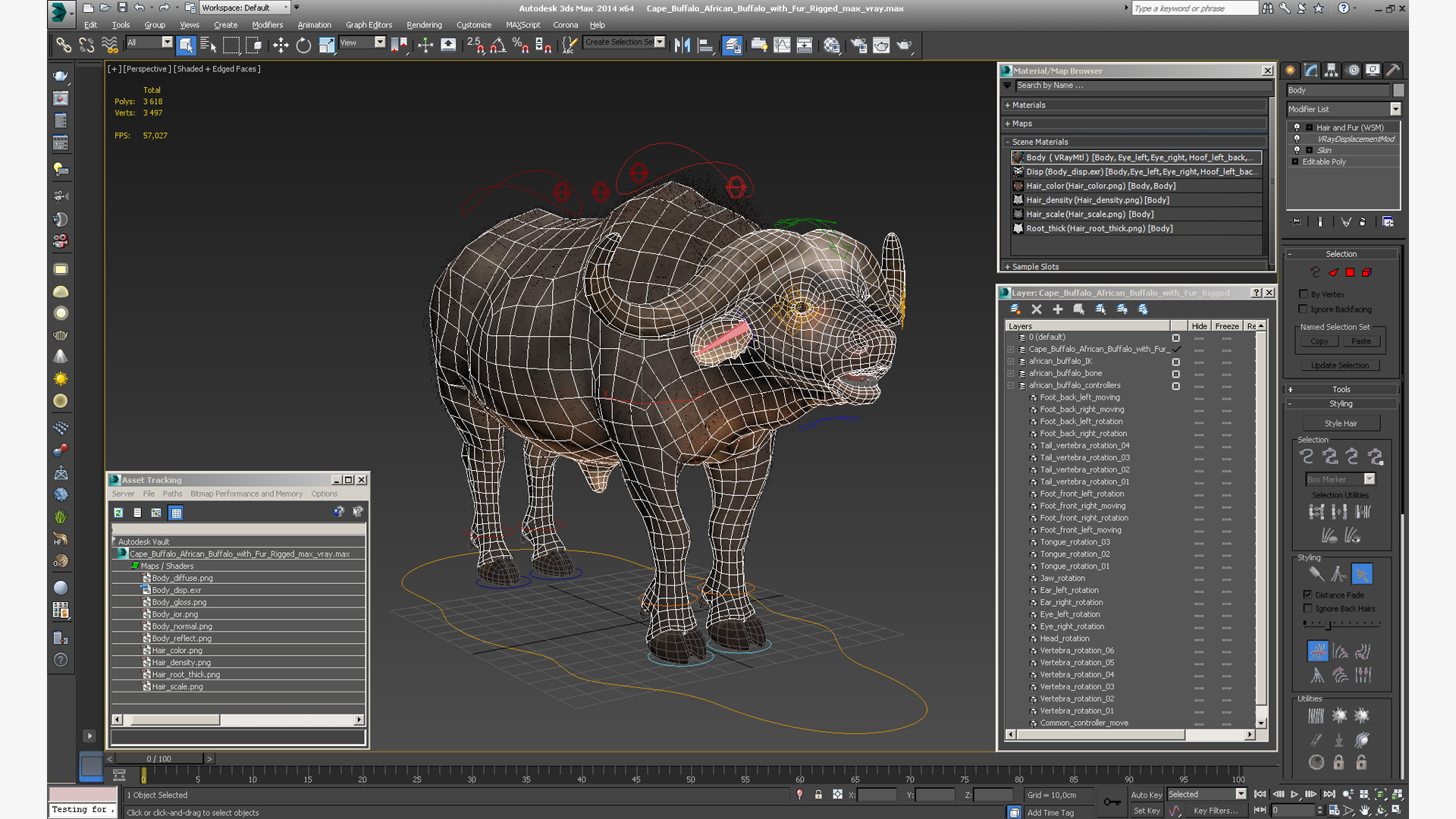Screen dimensions: 1456x819
Task: Select the Rotate tool in main toolbar
Action: coord(303,45)
